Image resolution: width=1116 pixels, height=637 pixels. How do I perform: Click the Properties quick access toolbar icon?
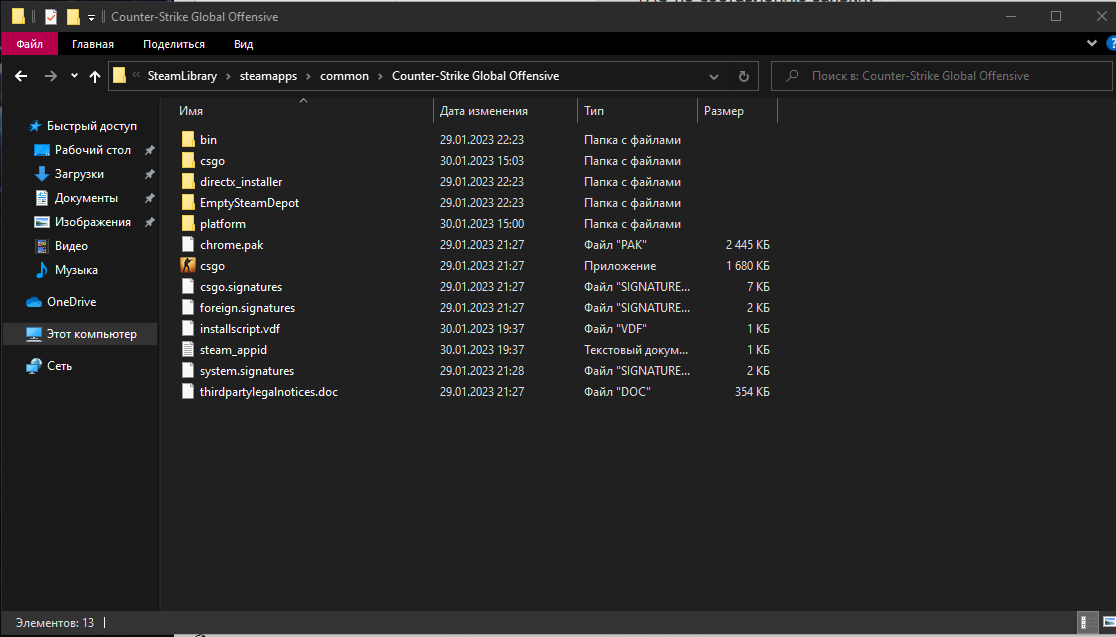point(51,16)
